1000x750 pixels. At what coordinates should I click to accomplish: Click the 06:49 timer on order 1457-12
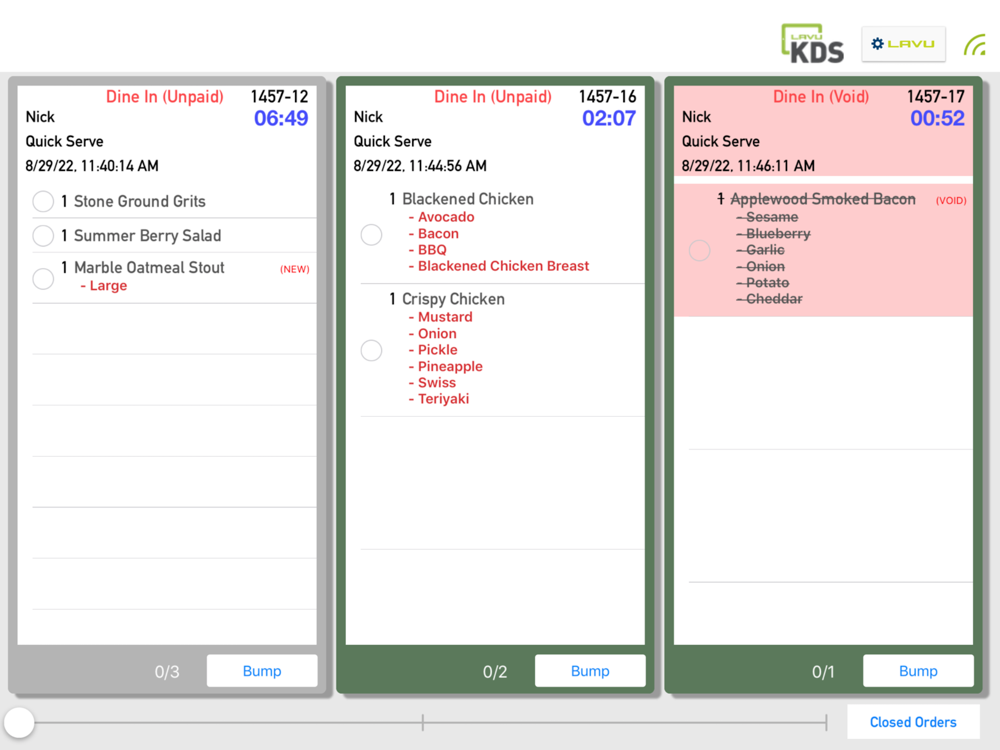(281, 118)
